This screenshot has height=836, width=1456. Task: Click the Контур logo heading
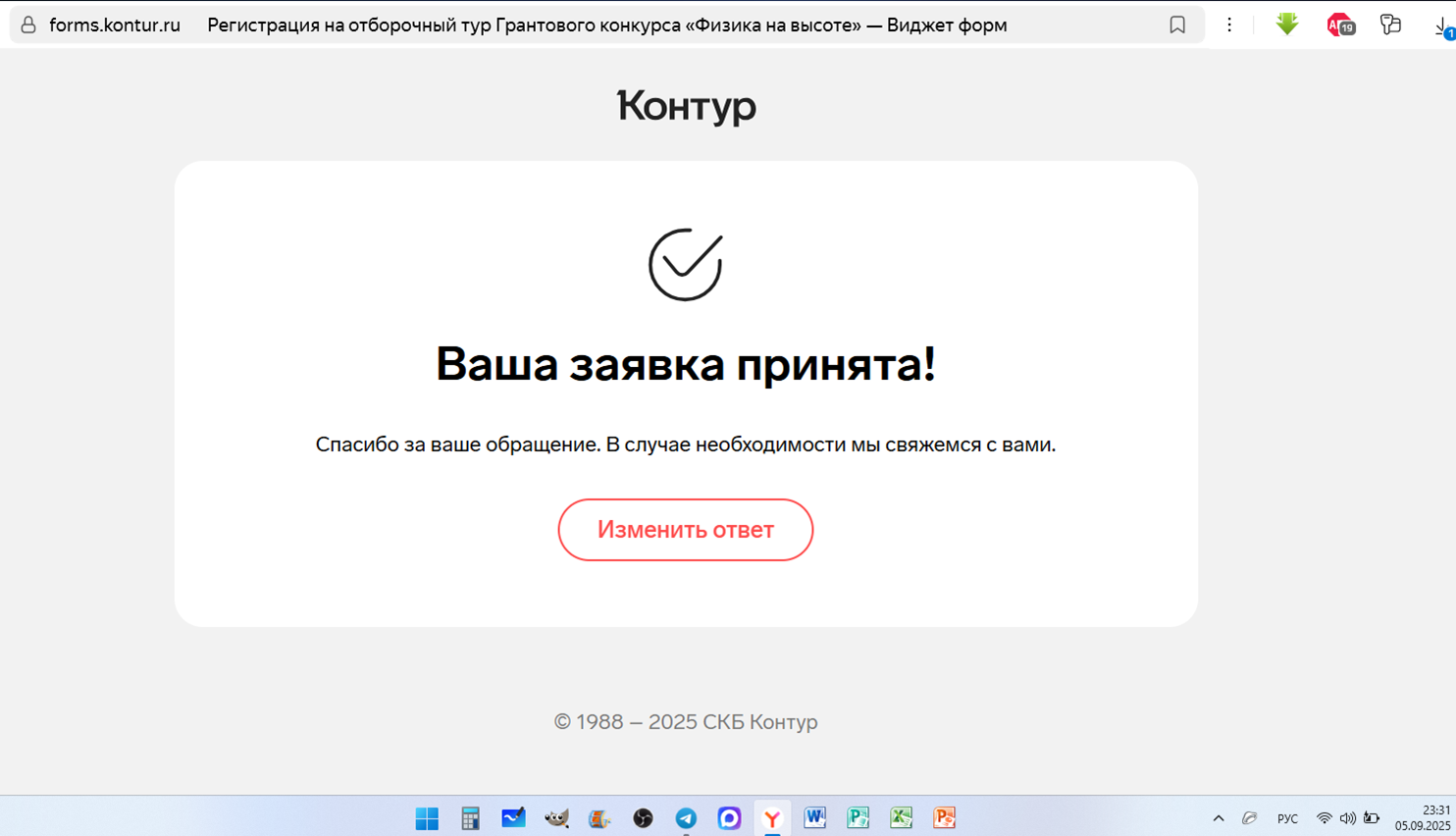[x=686, y=106]
